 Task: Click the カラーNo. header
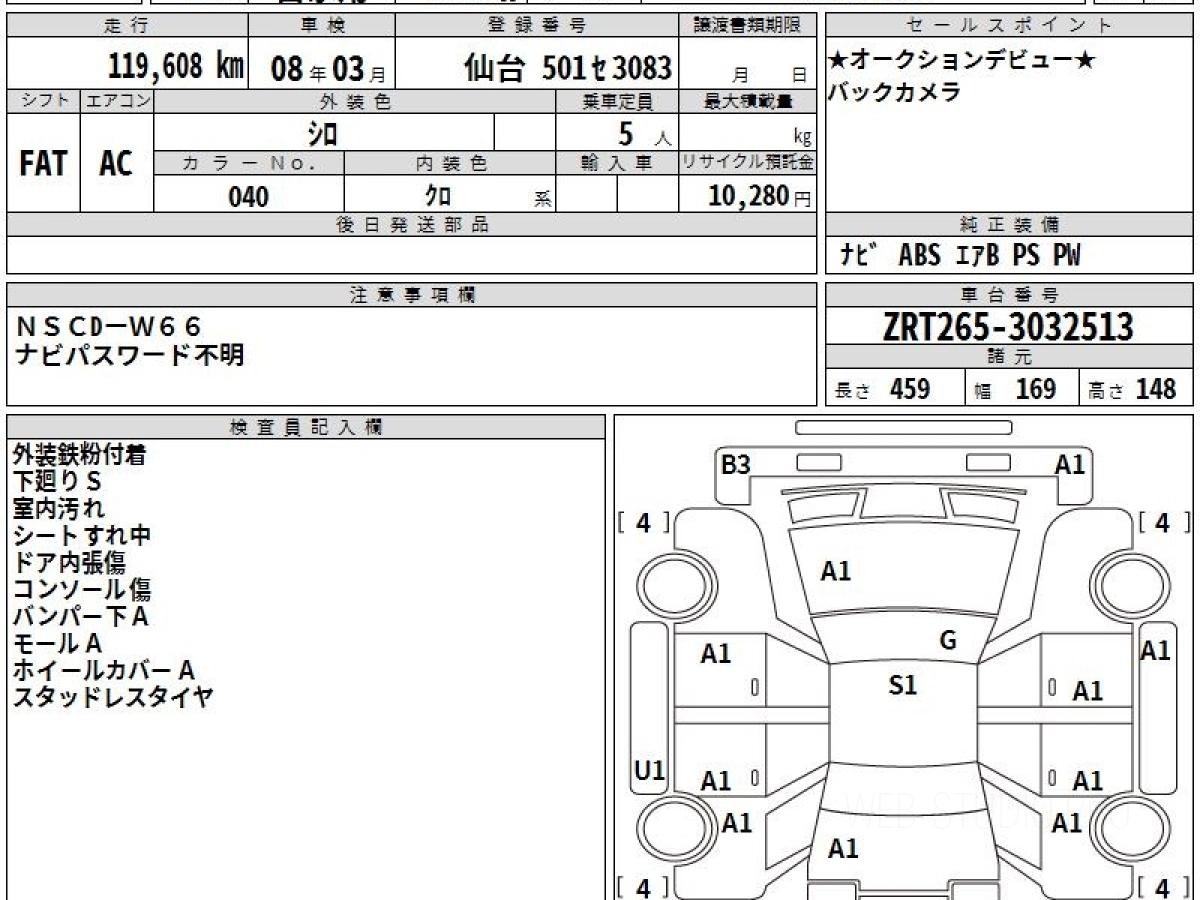(249, 164)
